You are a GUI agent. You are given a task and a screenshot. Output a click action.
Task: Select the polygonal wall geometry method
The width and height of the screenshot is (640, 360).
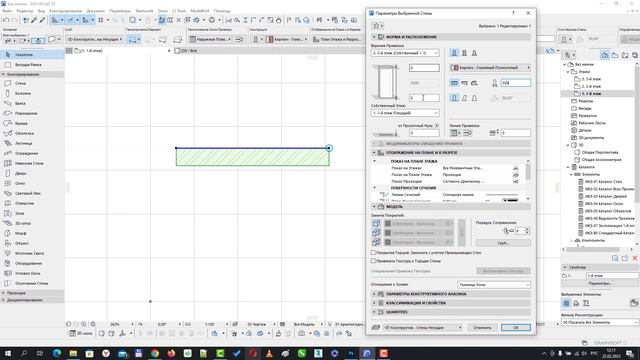(474, 83)
